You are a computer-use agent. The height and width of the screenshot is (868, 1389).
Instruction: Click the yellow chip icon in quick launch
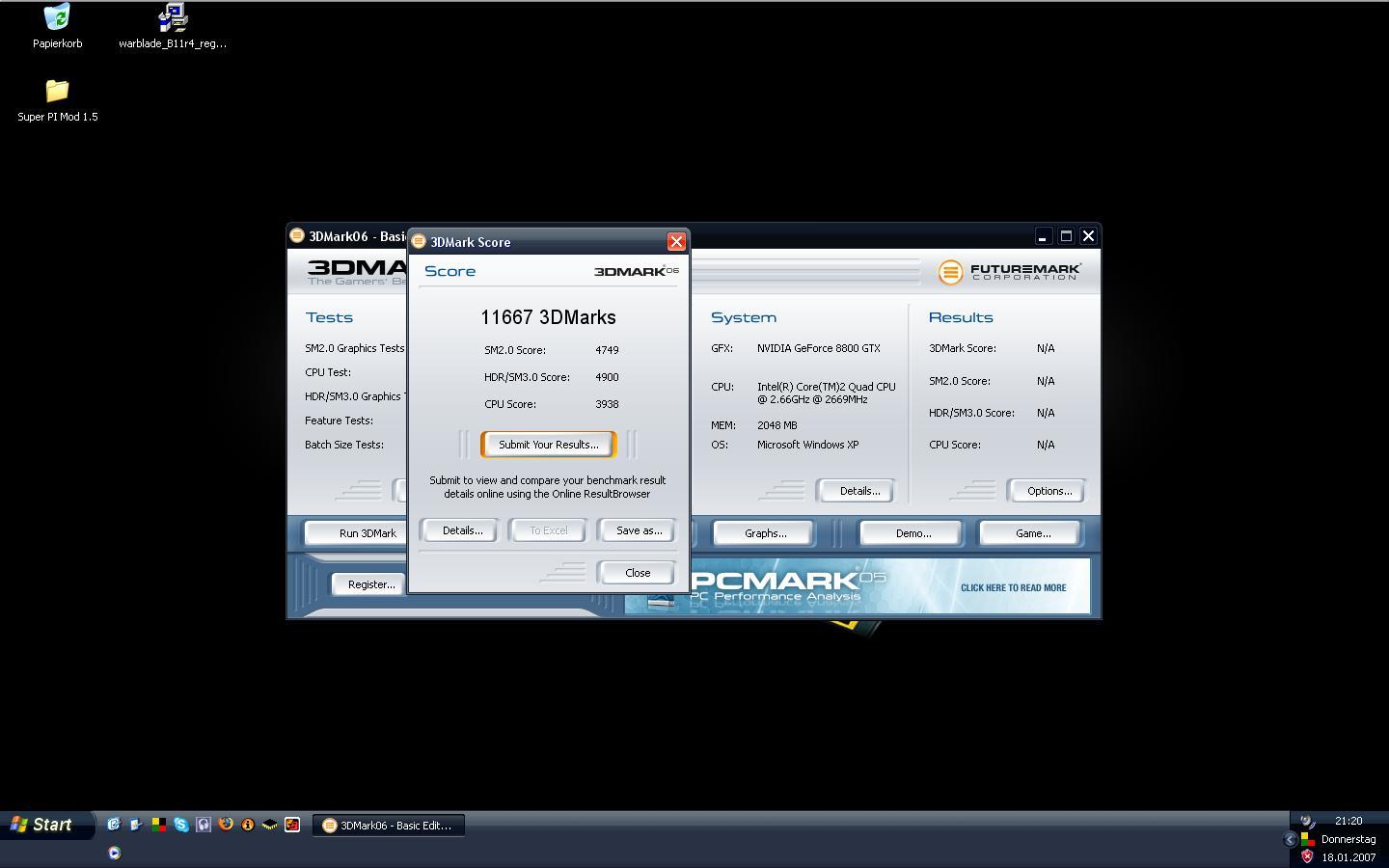point(270,825)
